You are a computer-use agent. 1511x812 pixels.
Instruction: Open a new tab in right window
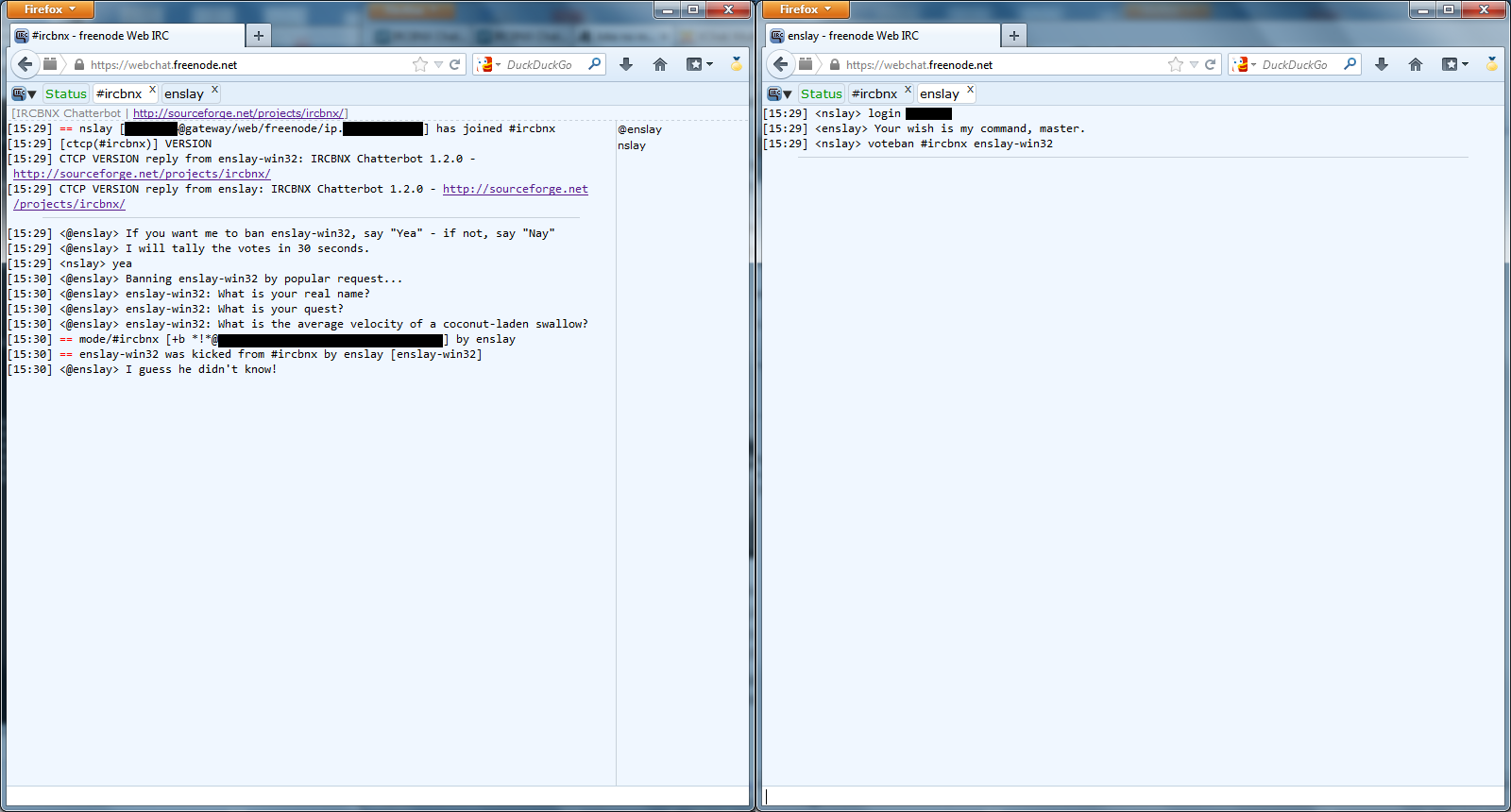[x=1013, y=36]
